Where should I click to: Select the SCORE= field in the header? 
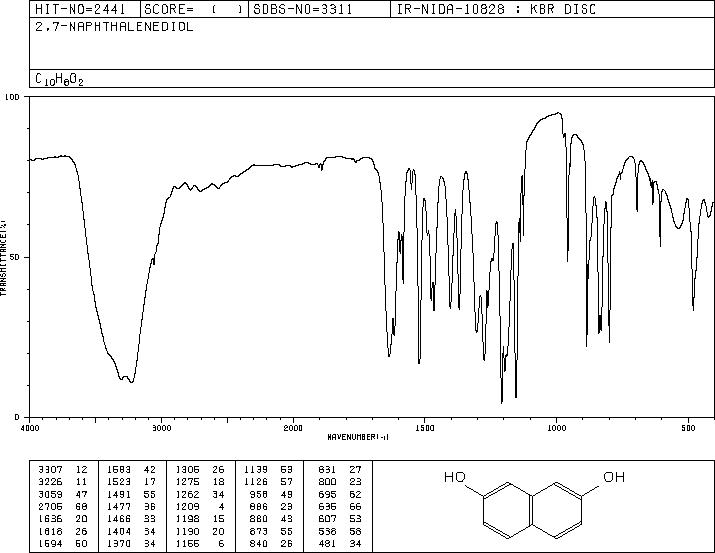coord(194,9)
